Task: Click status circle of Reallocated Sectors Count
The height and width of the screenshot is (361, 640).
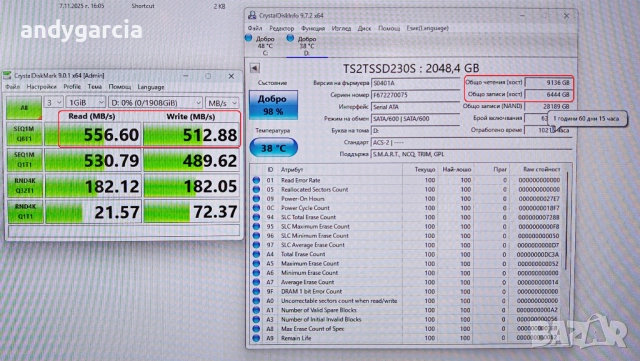Action: tap(256, 189)
